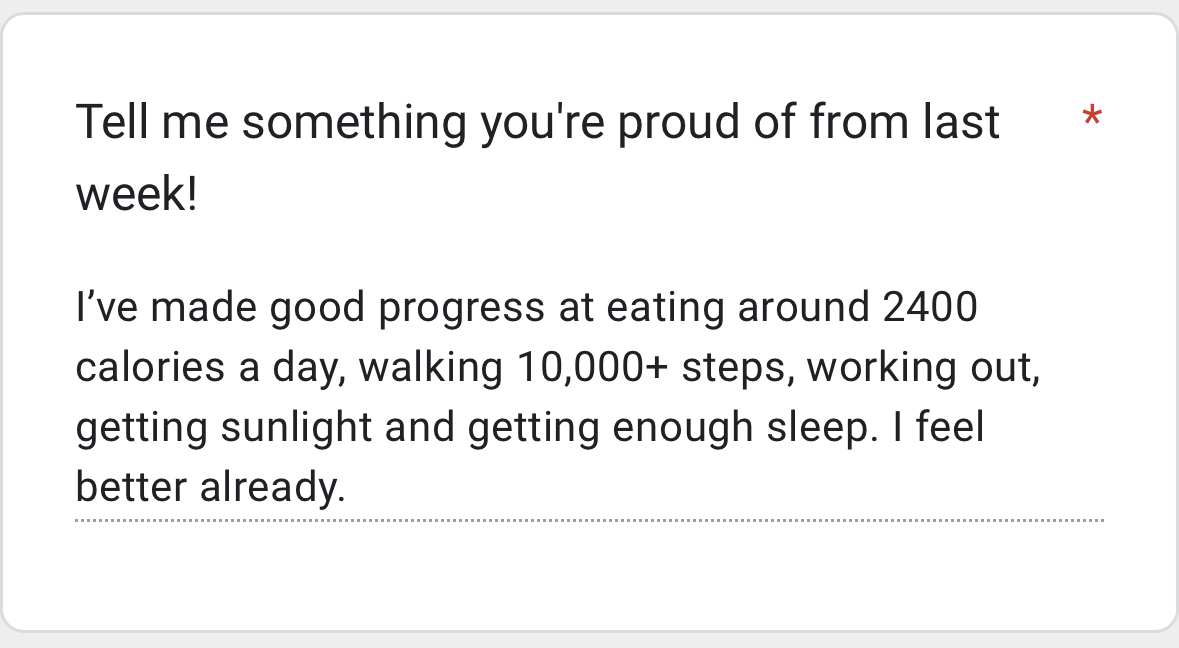Image resolution: width=1179 pixels, height=648 pixels.
Task: Click the red required asterisk
Action: click(x=1092, y=119)
